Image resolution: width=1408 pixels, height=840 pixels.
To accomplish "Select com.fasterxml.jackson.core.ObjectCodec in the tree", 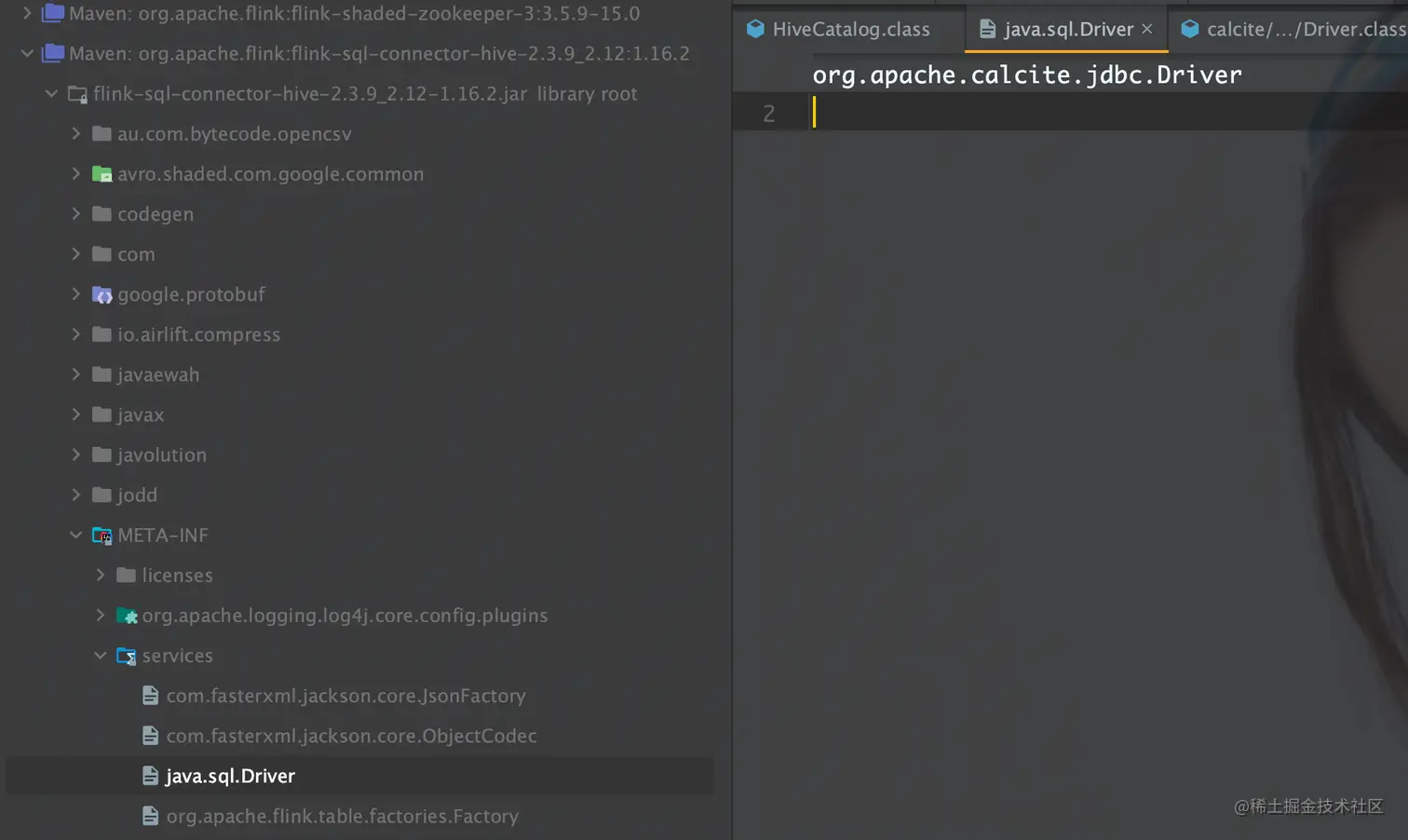I will click(351, 736).
